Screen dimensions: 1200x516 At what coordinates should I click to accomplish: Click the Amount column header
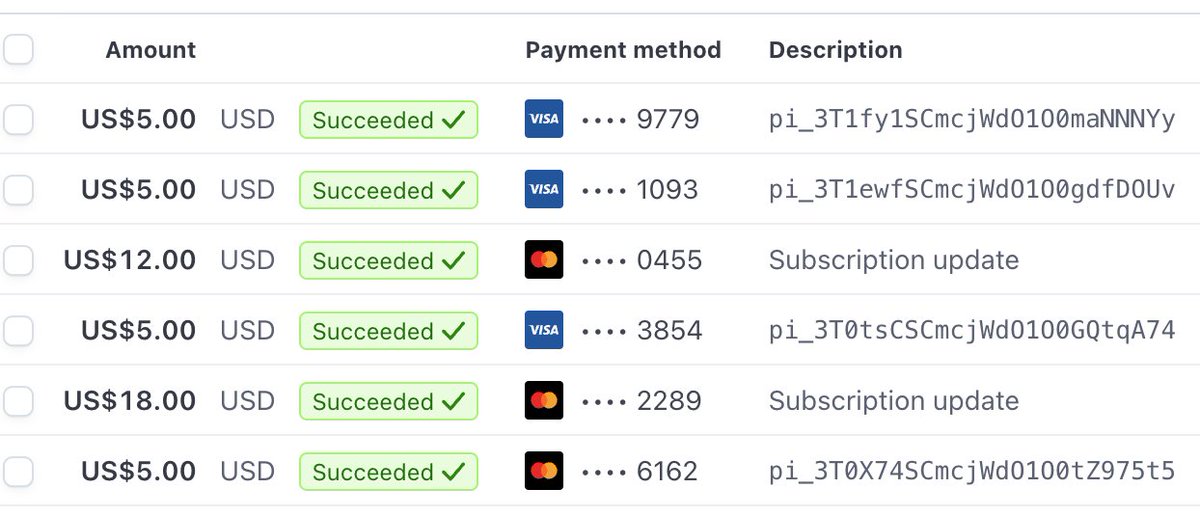pyautogui.click(x=151, y=50)
